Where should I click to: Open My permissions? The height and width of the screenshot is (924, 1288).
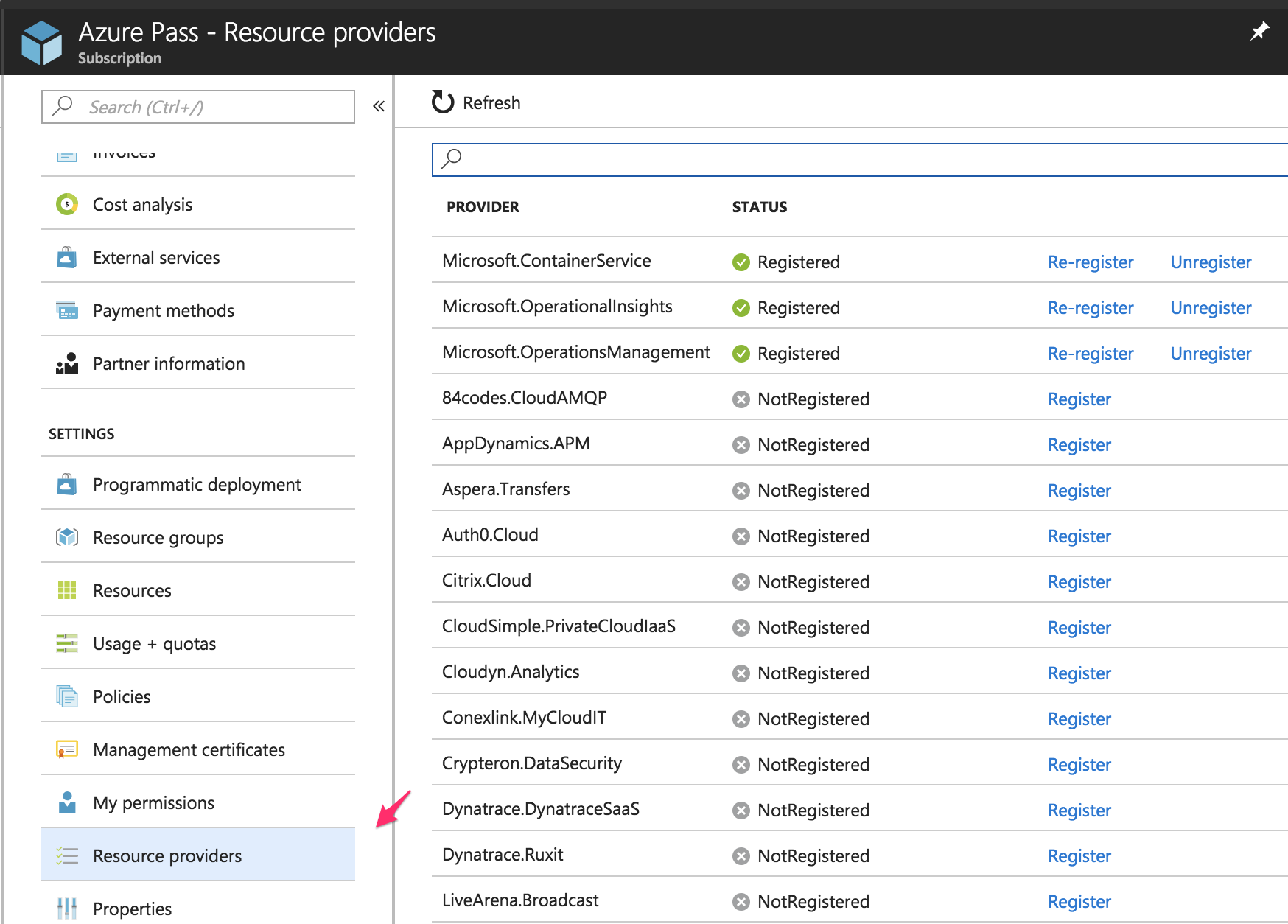[x=198, y=802]
